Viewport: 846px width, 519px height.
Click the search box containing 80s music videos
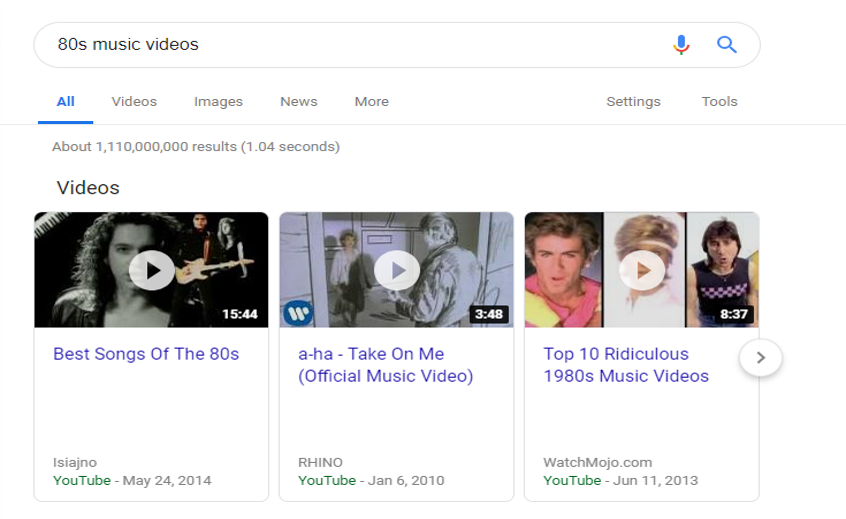click(x=350, y=45)
